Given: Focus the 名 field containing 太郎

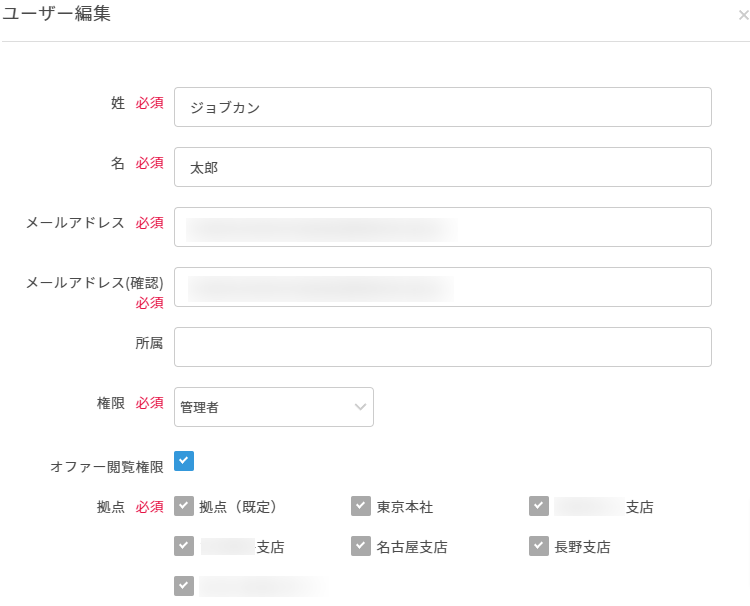Looking at the screenshot, I should click(442, 167).
